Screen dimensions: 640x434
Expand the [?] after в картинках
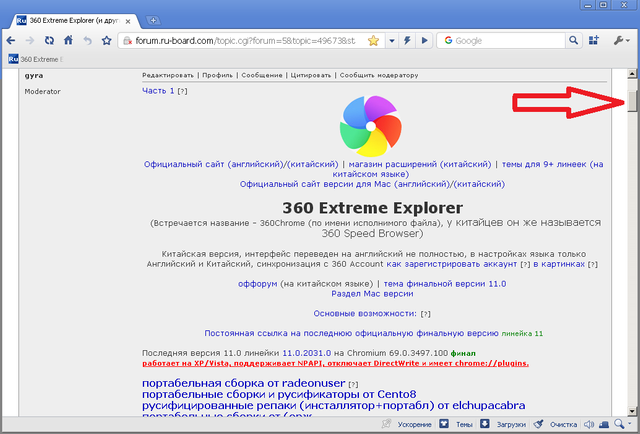(x=593, y=265)
